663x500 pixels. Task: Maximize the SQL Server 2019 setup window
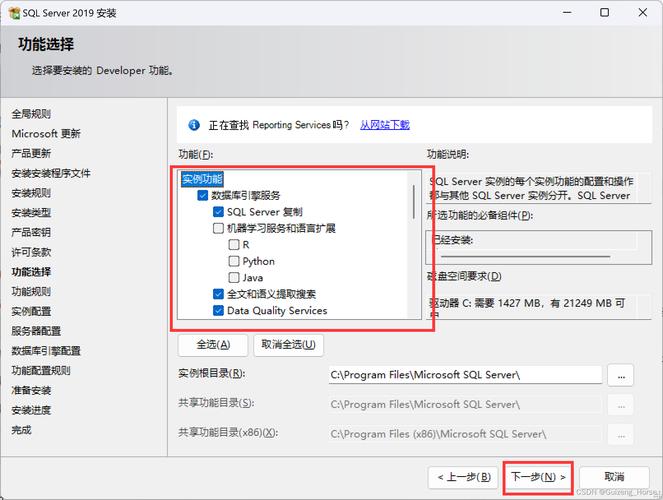pos(605,13)
